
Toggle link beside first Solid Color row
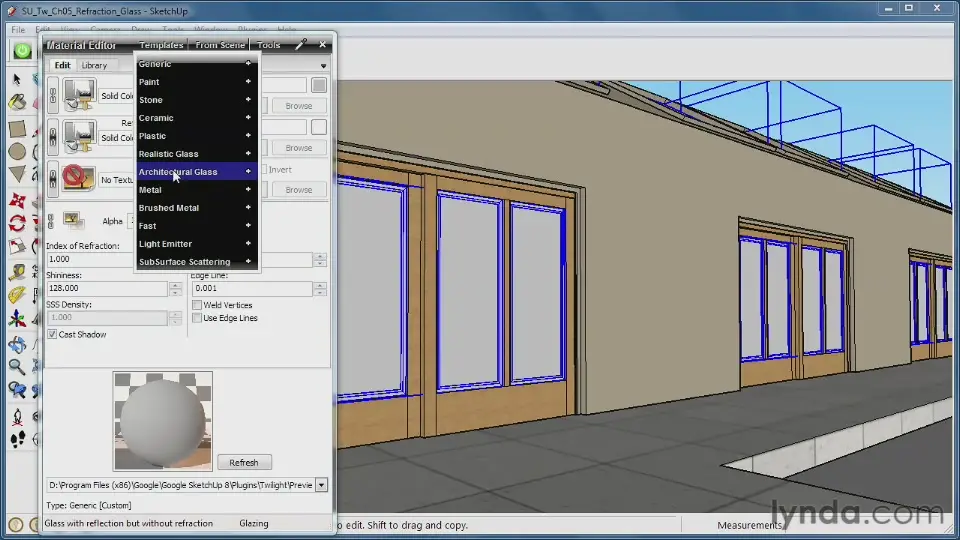(53, 96)
